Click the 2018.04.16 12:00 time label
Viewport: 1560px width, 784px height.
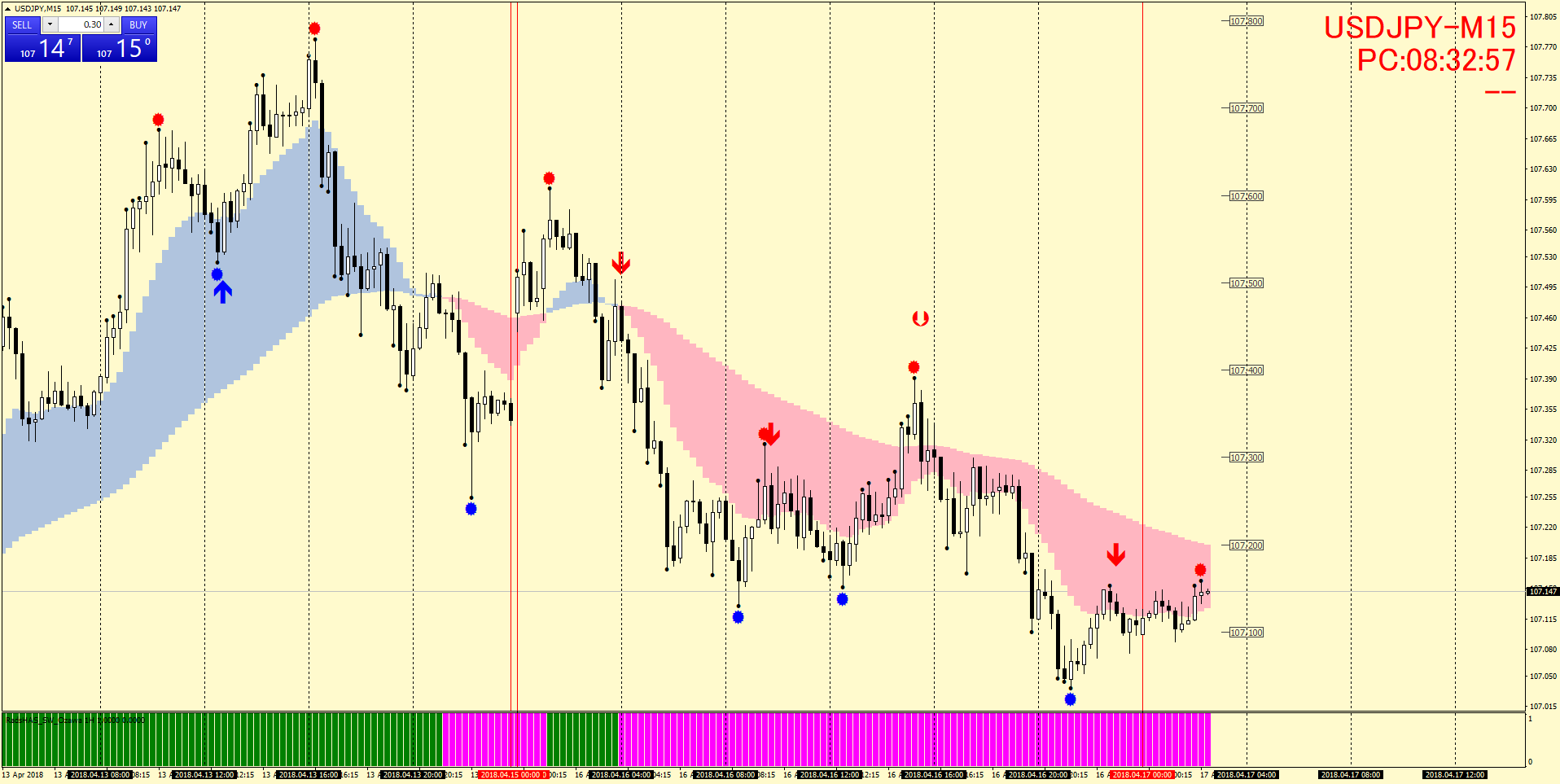coord(830,775)
